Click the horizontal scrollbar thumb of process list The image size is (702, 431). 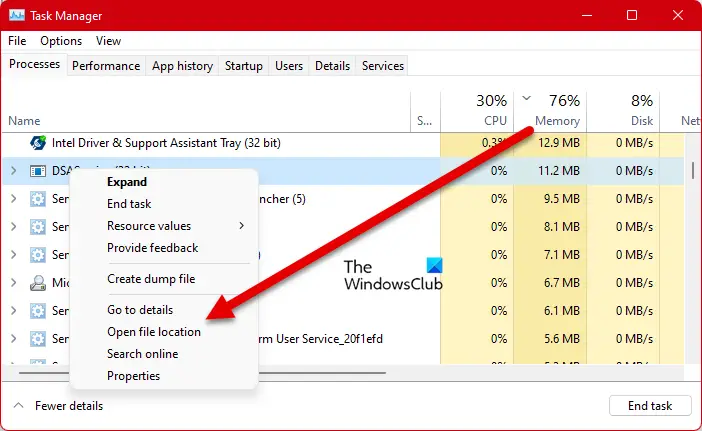click(202, 372)
